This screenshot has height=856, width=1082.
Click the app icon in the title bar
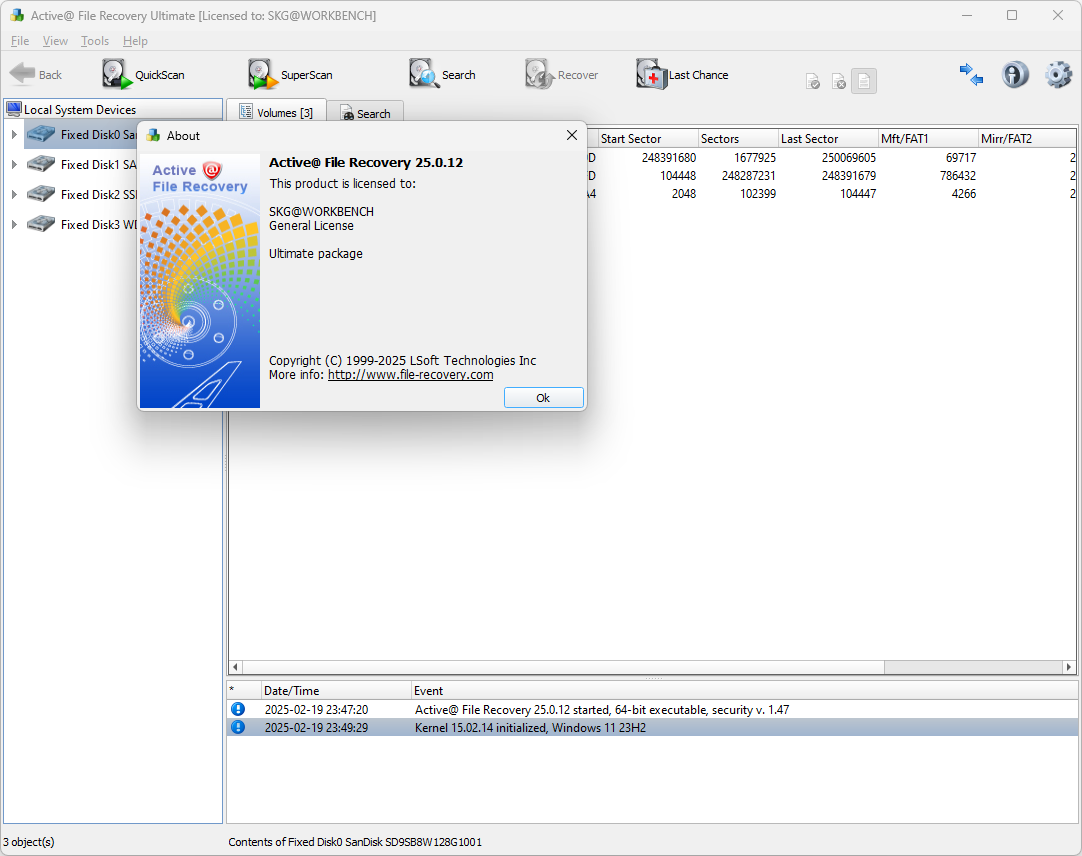[17, 15]
